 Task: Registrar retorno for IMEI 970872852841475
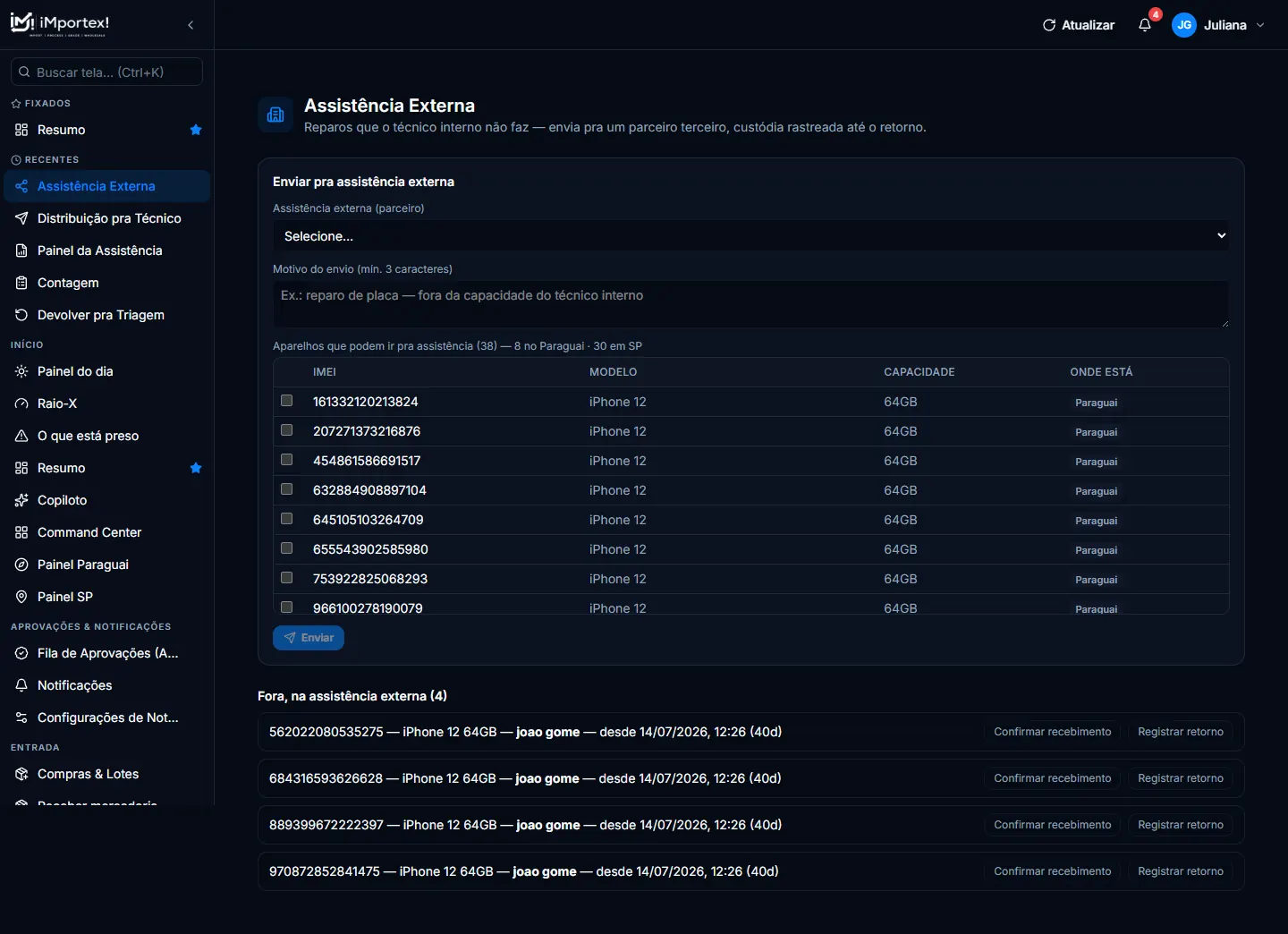click(1181, 871)
